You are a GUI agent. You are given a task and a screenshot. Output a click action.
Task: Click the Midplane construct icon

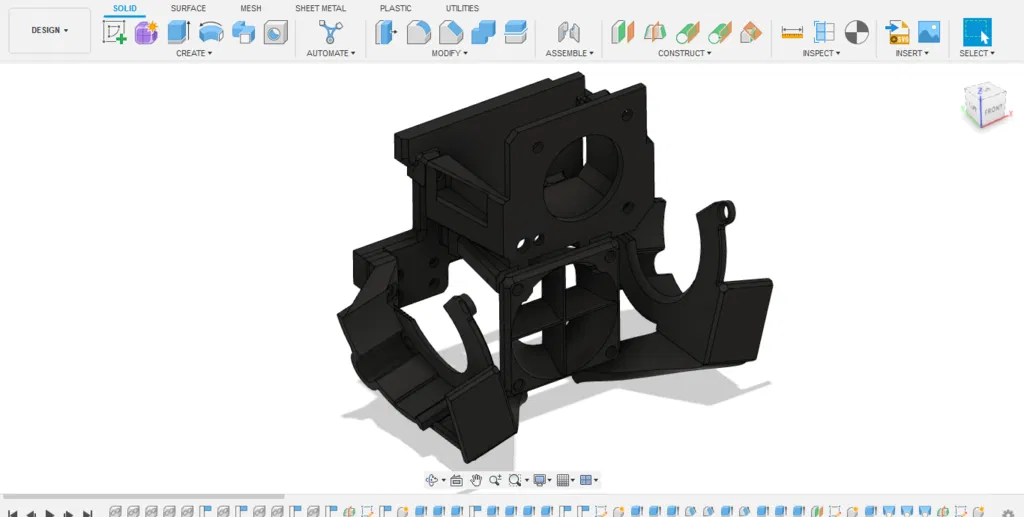pos(720,32)
